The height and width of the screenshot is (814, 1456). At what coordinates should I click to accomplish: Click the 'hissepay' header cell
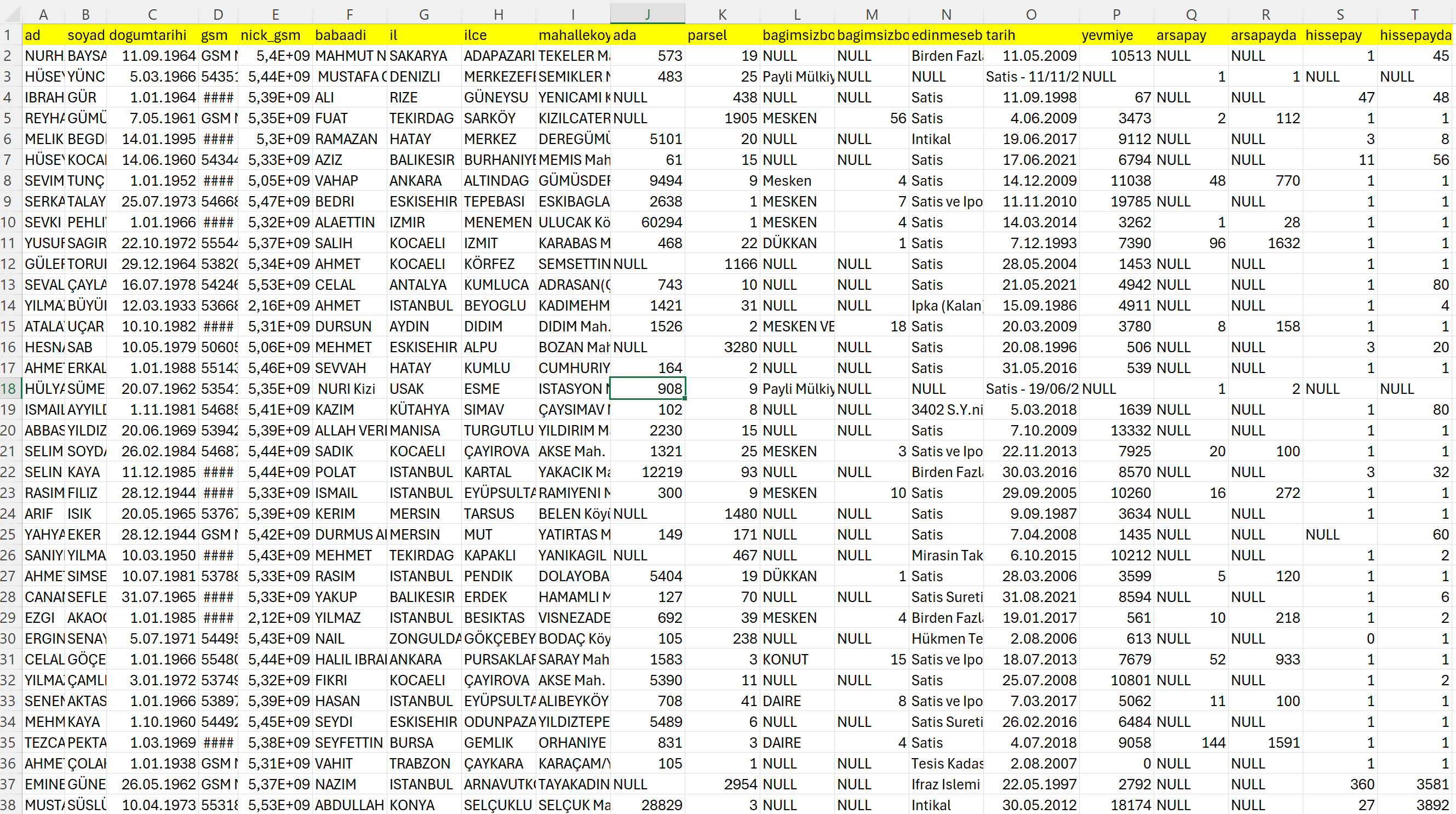pos(1339,35)
